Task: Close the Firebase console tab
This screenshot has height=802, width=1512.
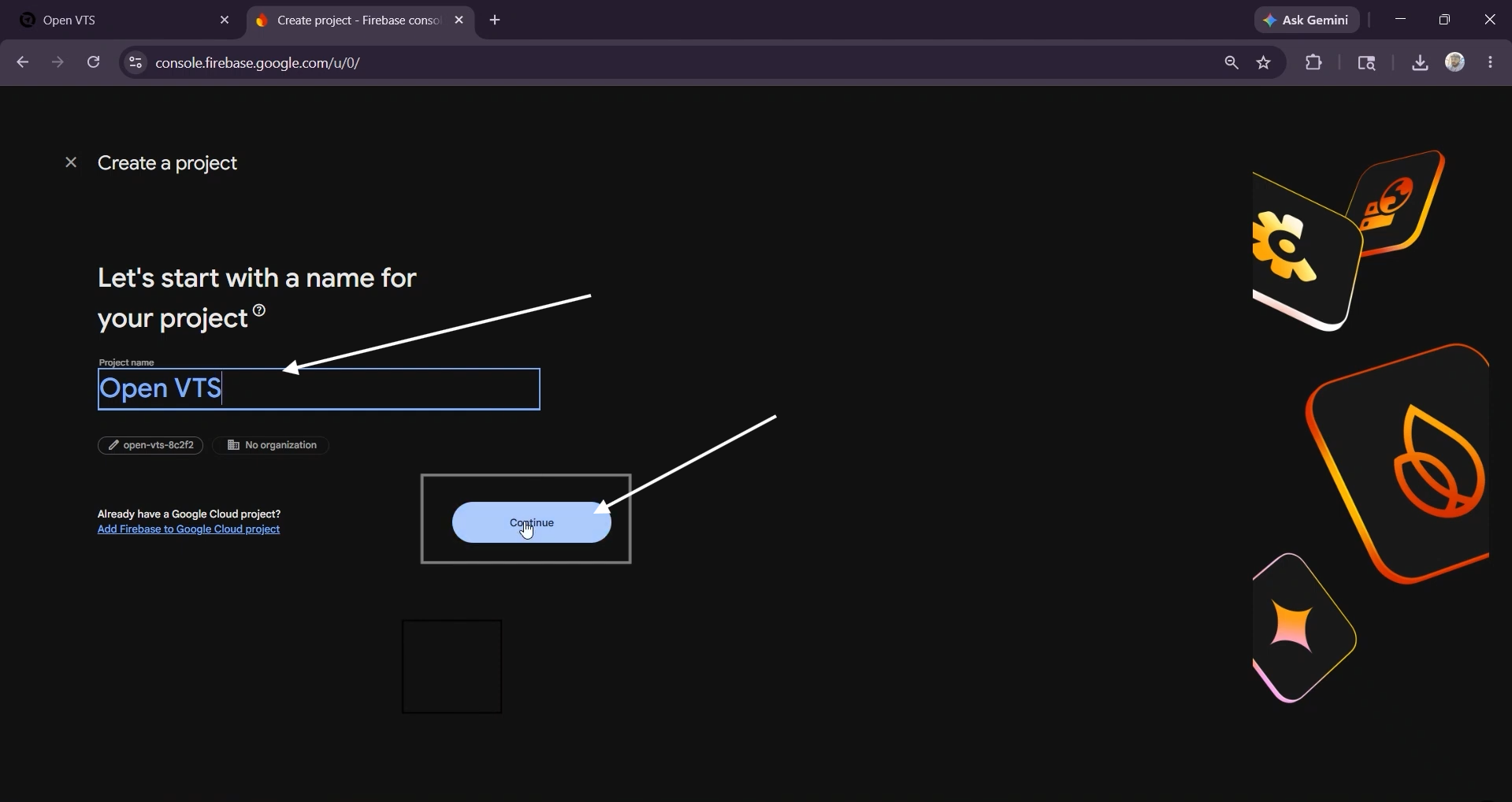Action: 459,20
